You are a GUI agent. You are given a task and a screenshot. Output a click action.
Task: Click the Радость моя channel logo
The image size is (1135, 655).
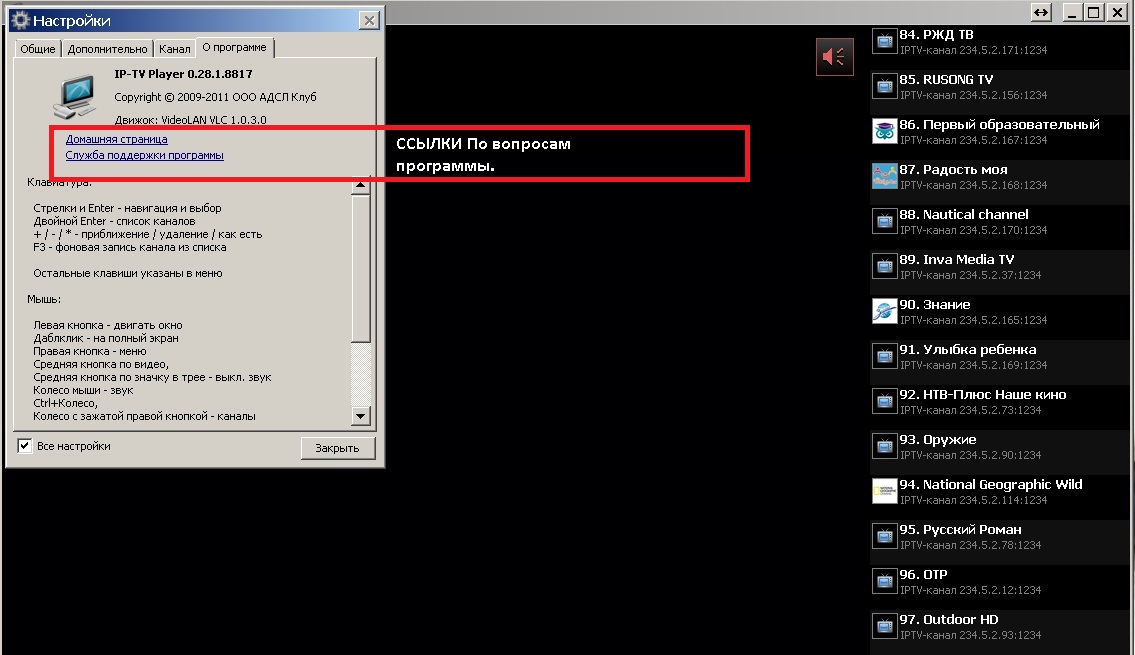(x=885, y=177)
